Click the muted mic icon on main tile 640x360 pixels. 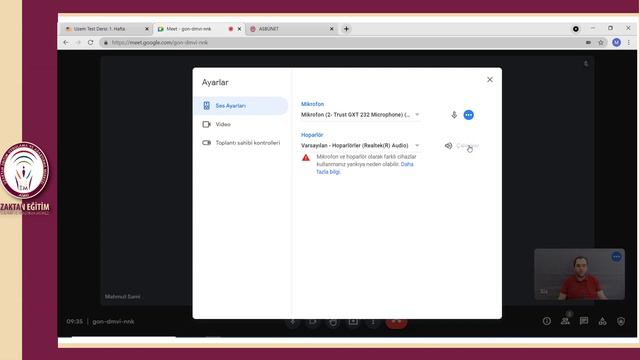pos(586,64)
